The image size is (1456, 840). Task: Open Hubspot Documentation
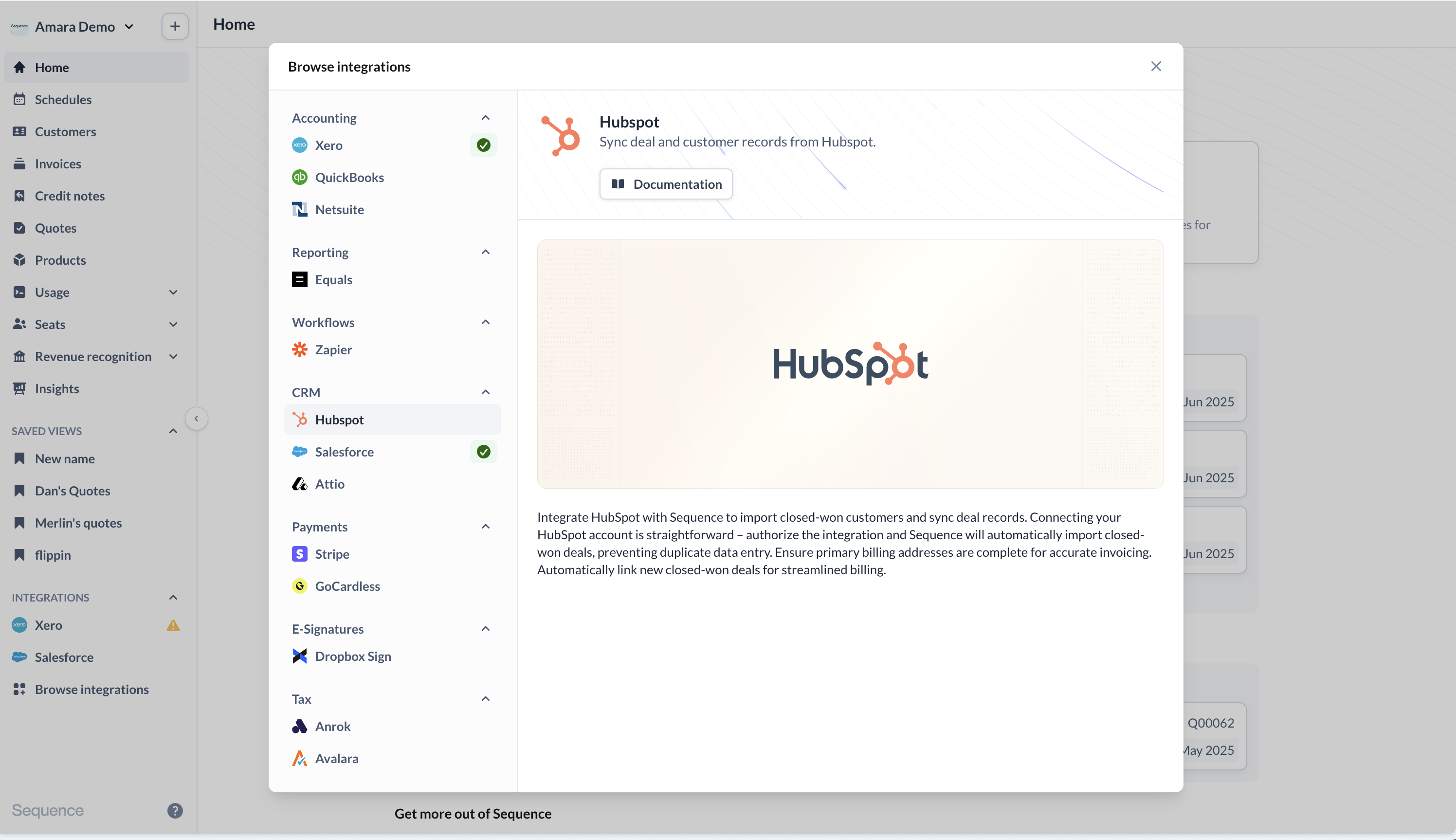[666, 184]
